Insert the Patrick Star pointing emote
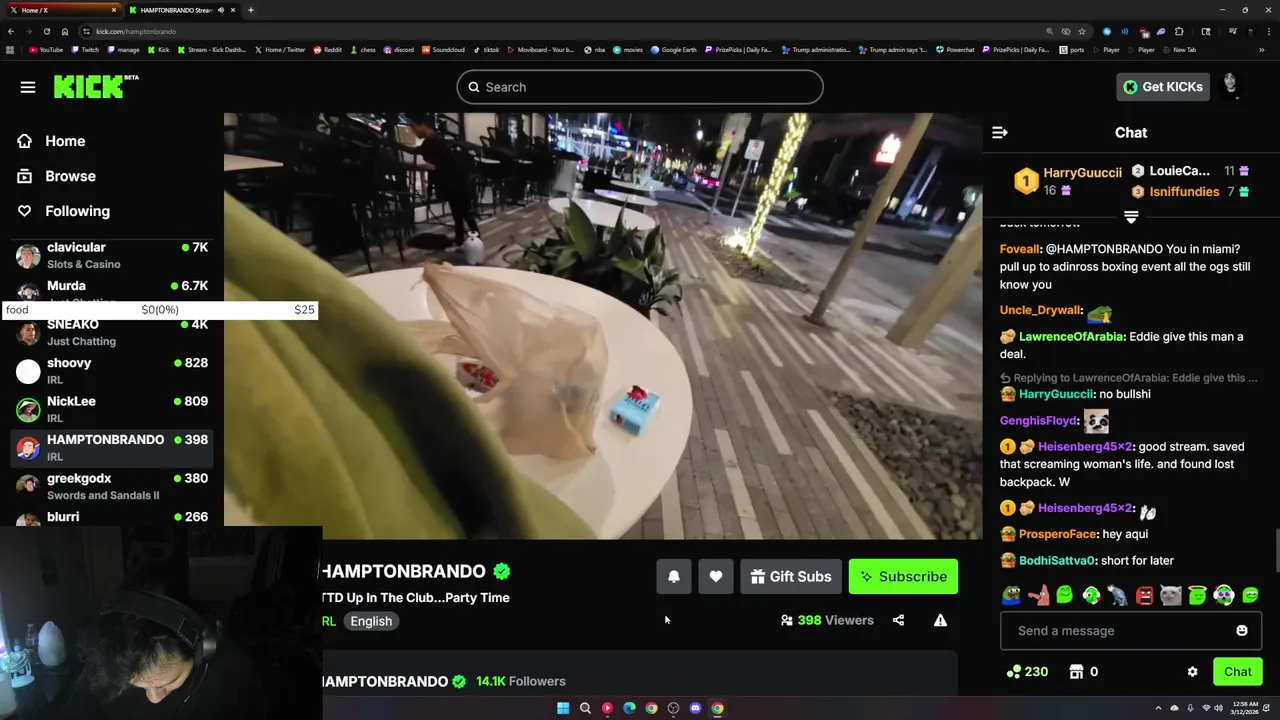The height and width of the screenshot is (720, 1280). tap(1038, 595)
